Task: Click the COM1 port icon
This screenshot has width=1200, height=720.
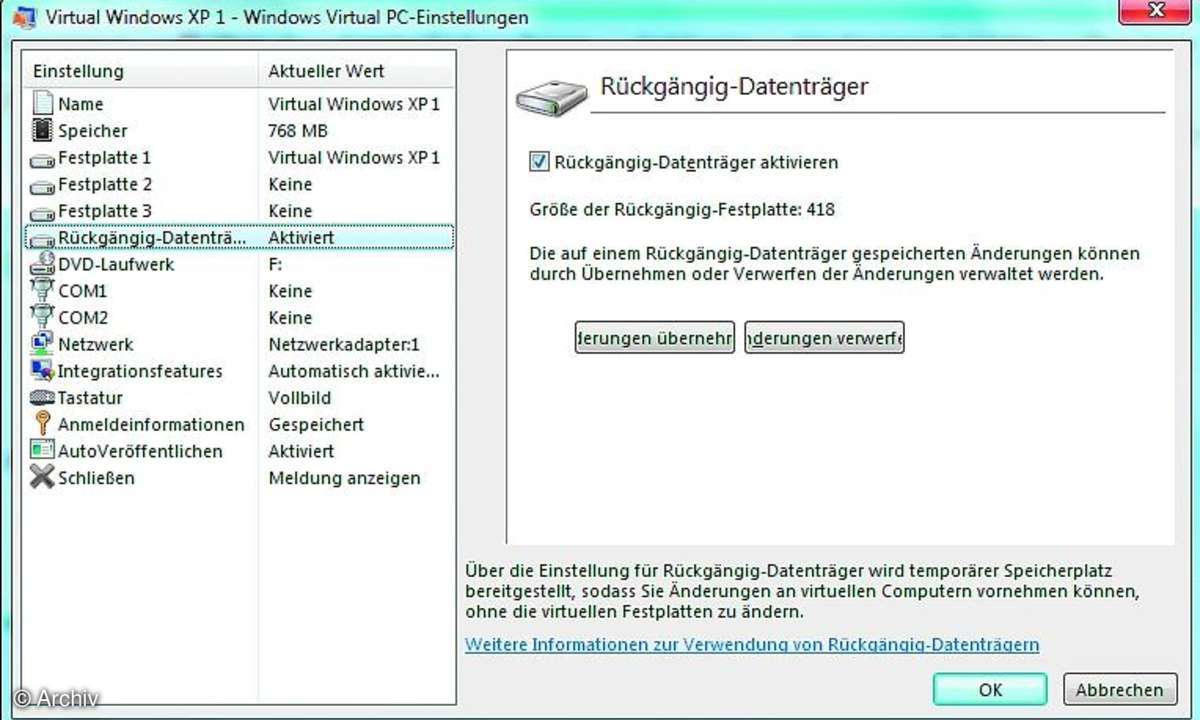Action: click(42, 291)
